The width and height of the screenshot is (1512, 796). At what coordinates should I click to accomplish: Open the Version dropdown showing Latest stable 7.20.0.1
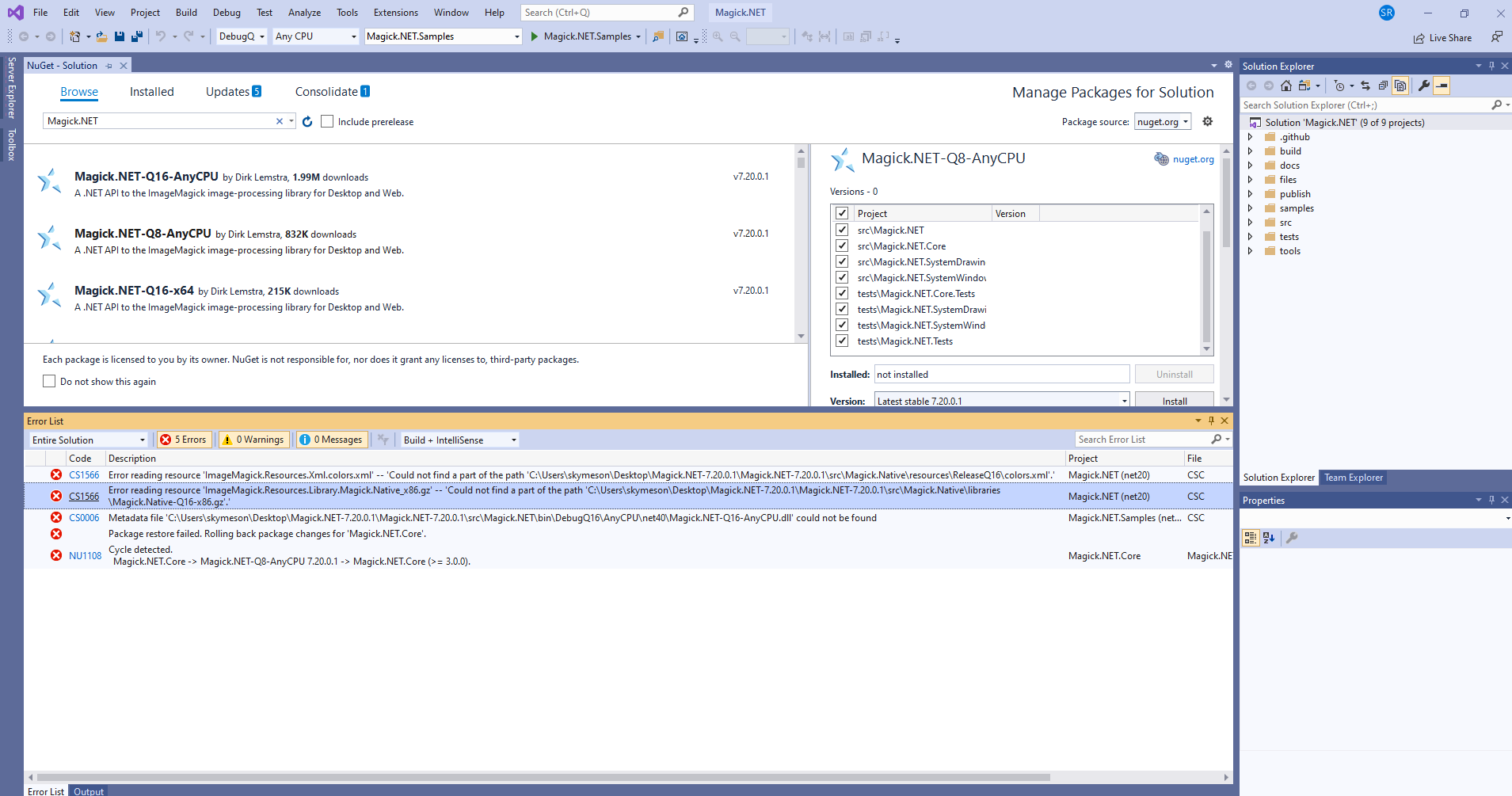click(x=1124, y=401)
